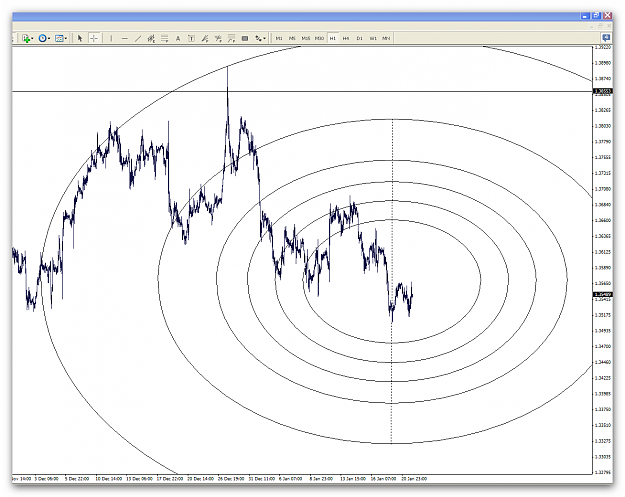The height and width of the screenshot is (497, 625).
Task: Click the '8 Jan 23:00' time axis label
Action: pyautogui.click(x=321, y=479)
